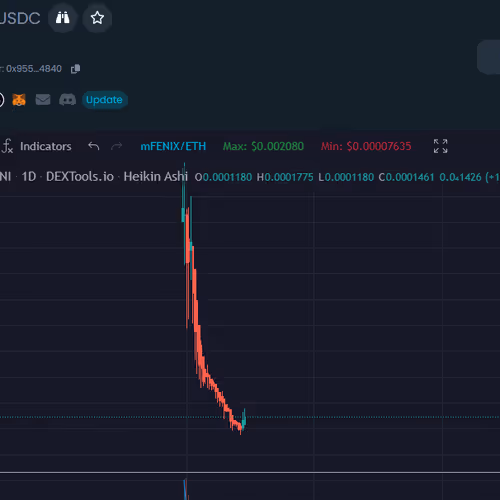Open the Discord link icon
This screenshot has width=500, height=500.
point(67,100)
